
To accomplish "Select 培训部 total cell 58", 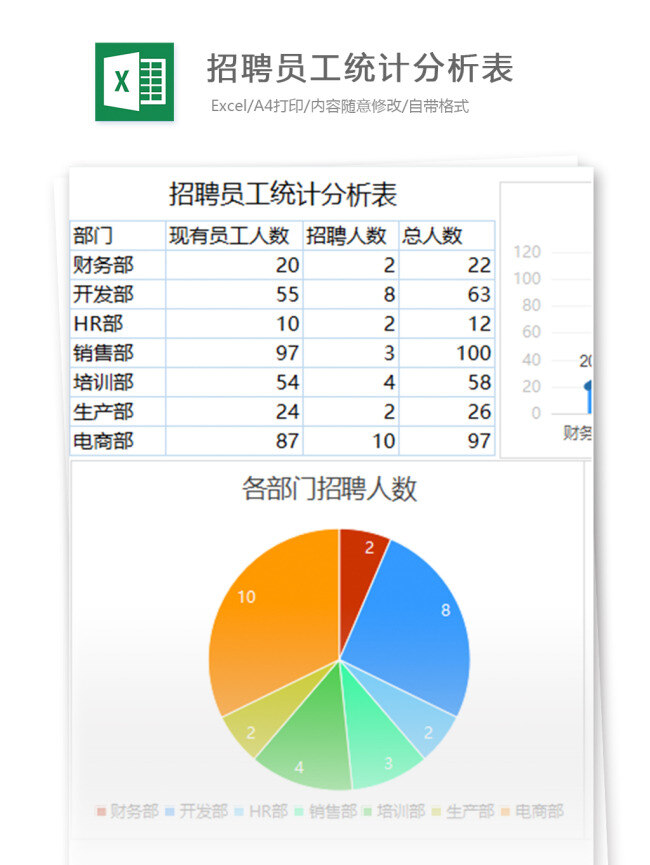I will [446, 382].
